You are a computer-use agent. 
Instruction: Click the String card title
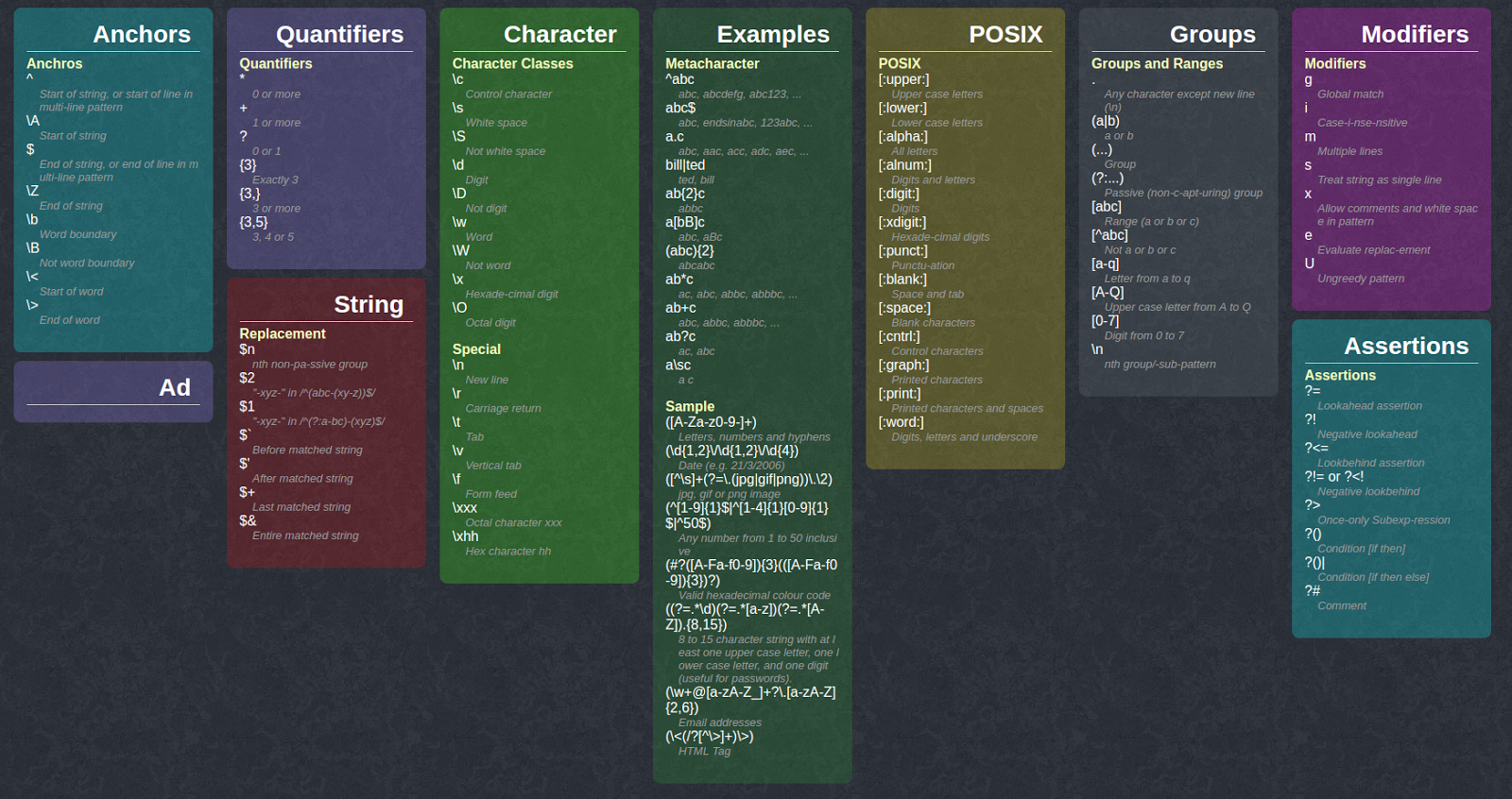368,305
